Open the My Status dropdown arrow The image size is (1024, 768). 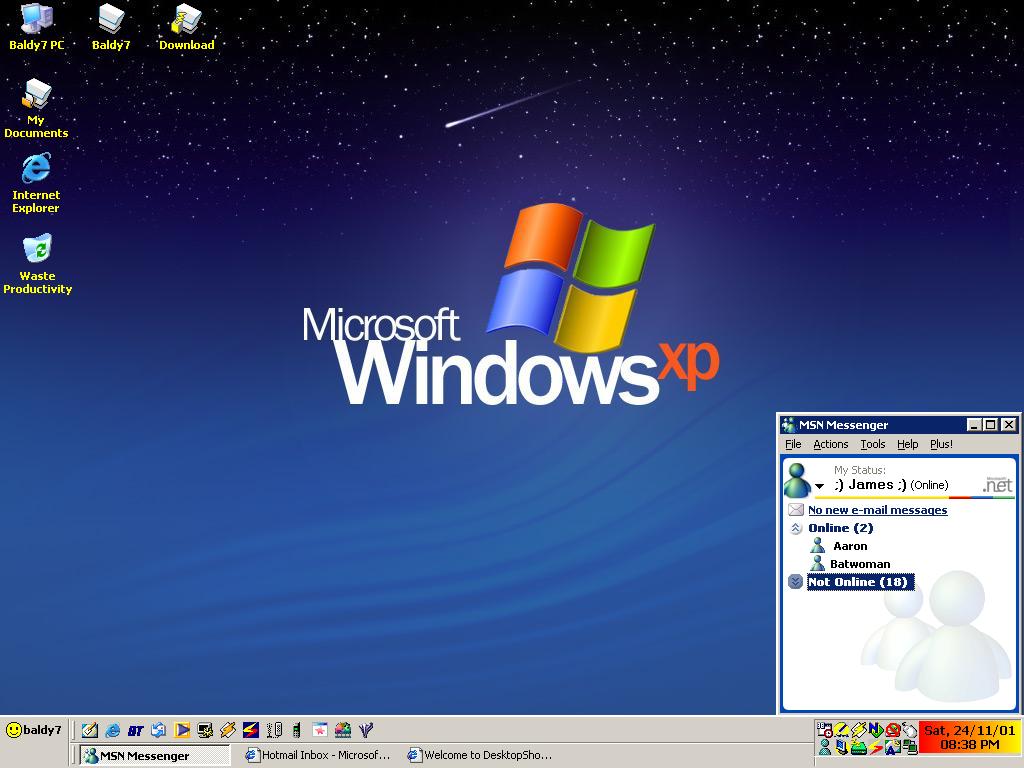(x=819, y=486)
